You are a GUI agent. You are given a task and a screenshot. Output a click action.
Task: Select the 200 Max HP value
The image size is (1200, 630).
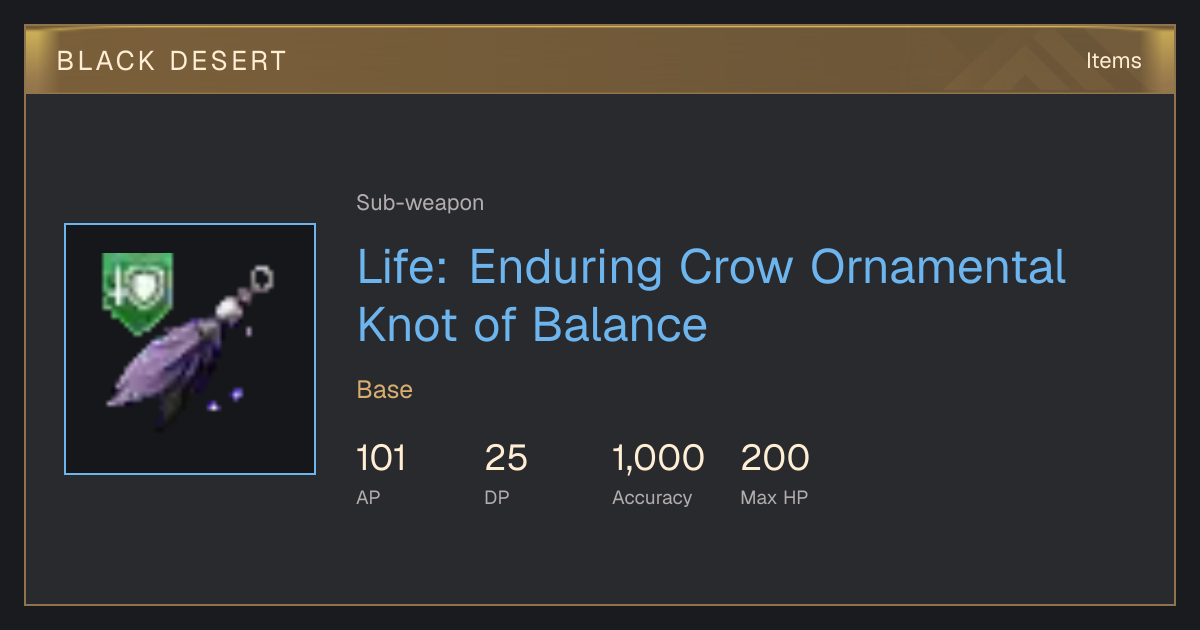[775, 458]
